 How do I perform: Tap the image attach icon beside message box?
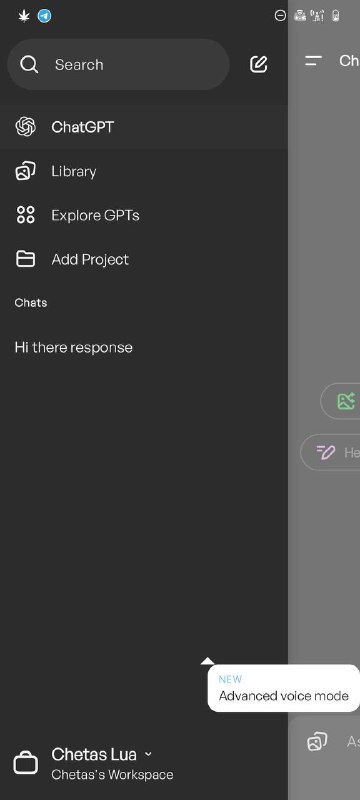(317, 741)
